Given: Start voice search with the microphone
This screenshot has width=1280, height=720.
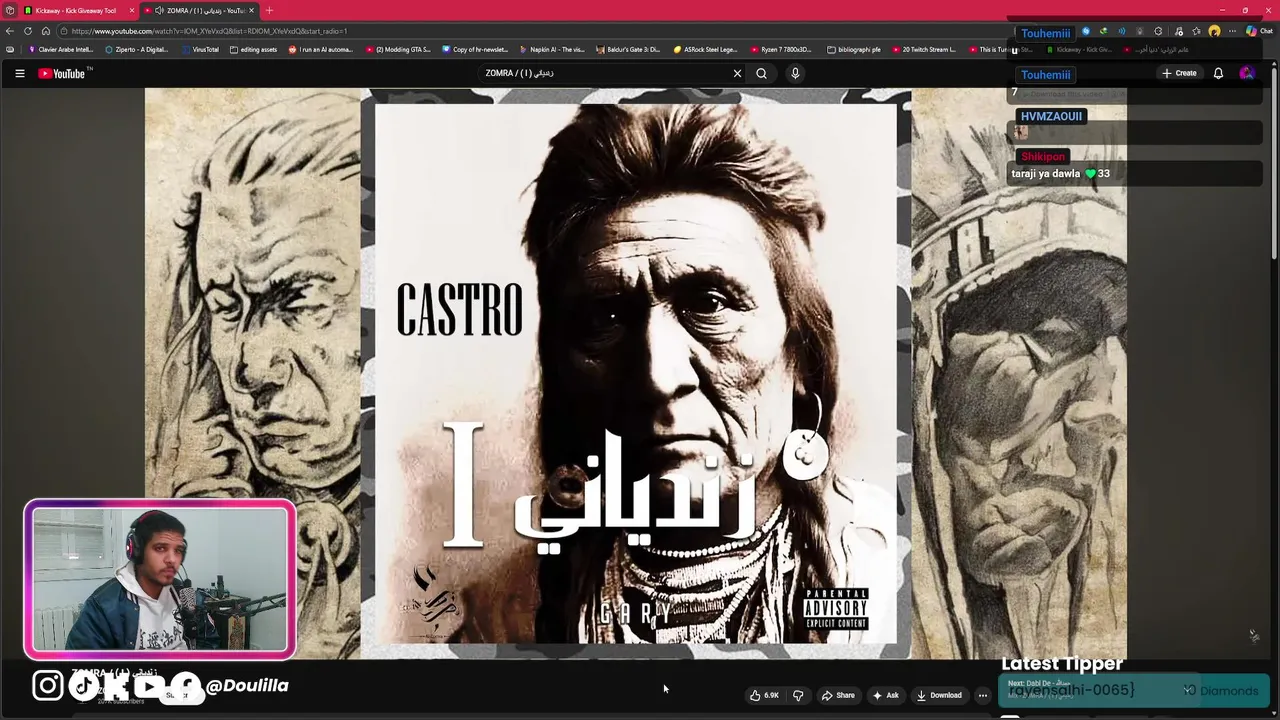Looking at the screenshot, I should (795, 73).
